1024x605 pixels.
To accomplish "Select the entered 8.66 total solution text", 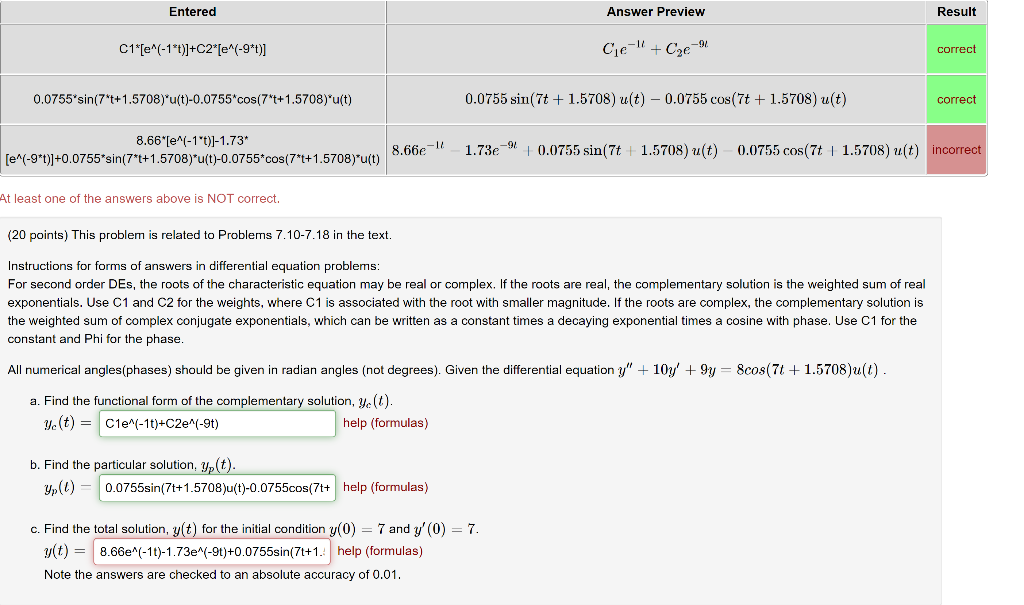I will click(192, 150).
